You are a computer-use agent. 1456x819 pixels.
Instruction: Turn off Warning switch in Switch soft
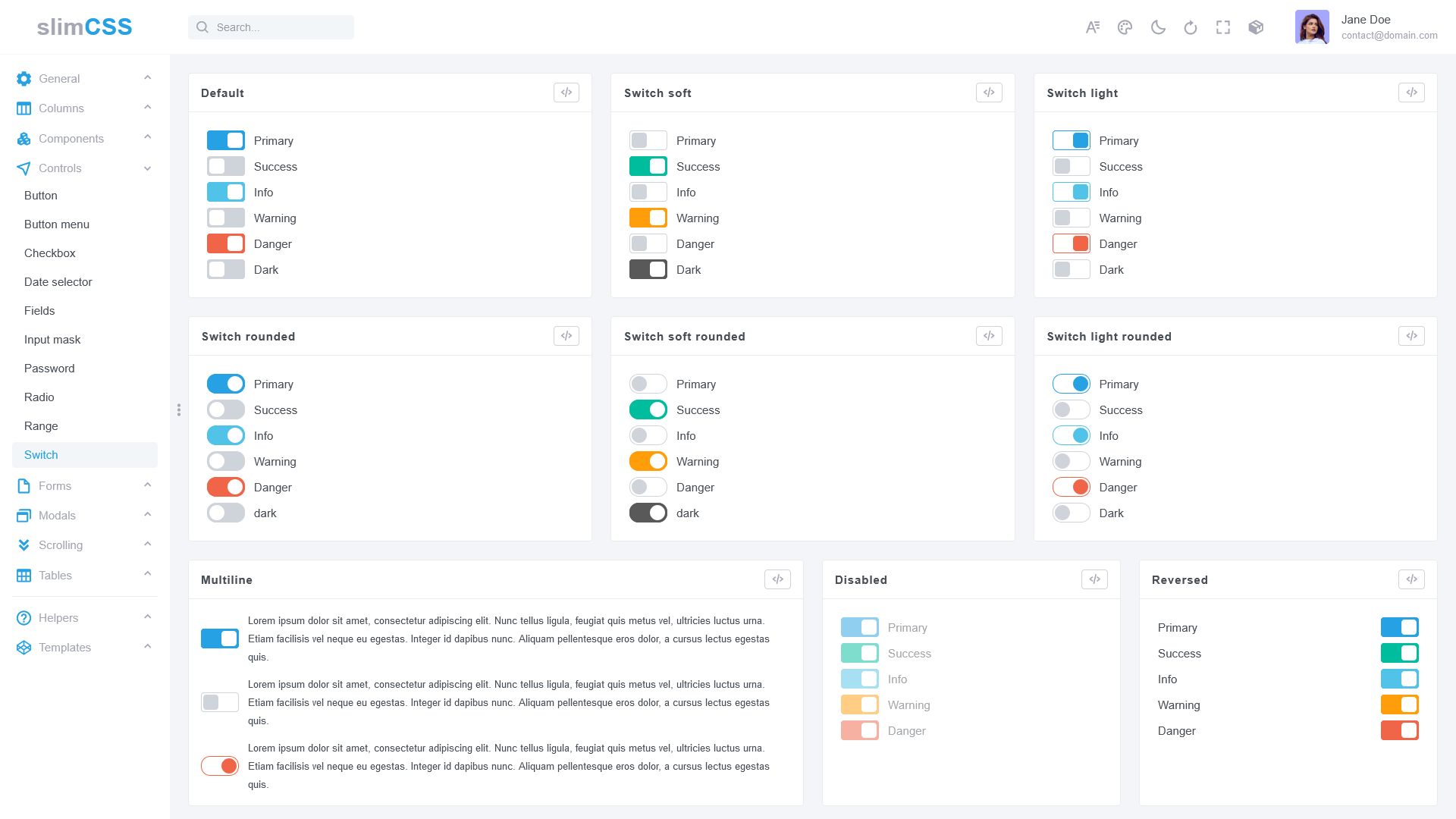point(648,218)
